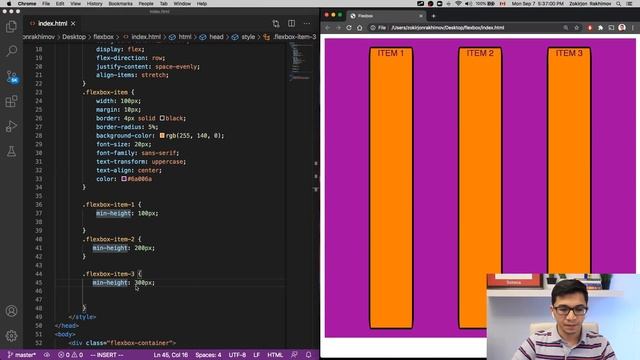Click the flexbox folder breadcrumb

(103, 37)
